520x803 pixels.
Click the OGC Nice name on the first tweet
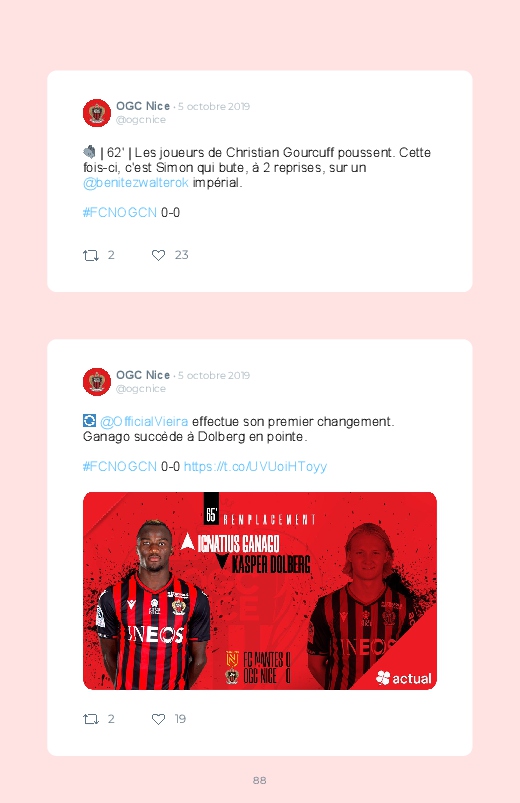(143, 106)
